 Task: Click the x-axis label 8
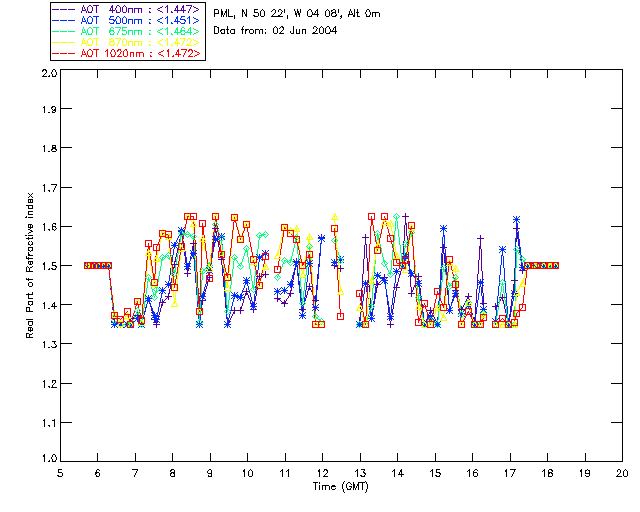pos(173,473)
